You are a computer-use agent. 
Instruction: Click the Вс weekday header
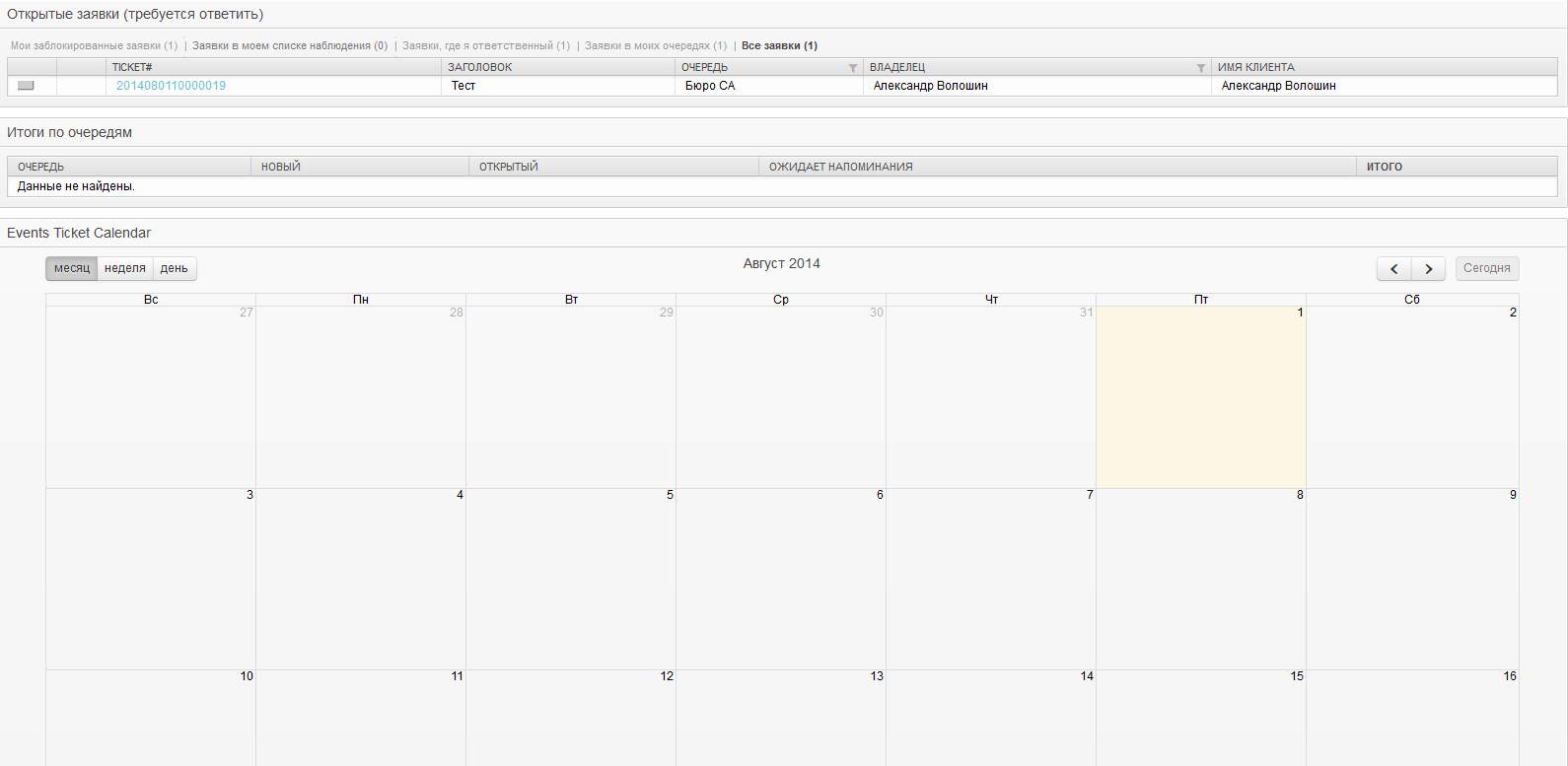pos(151,300)
